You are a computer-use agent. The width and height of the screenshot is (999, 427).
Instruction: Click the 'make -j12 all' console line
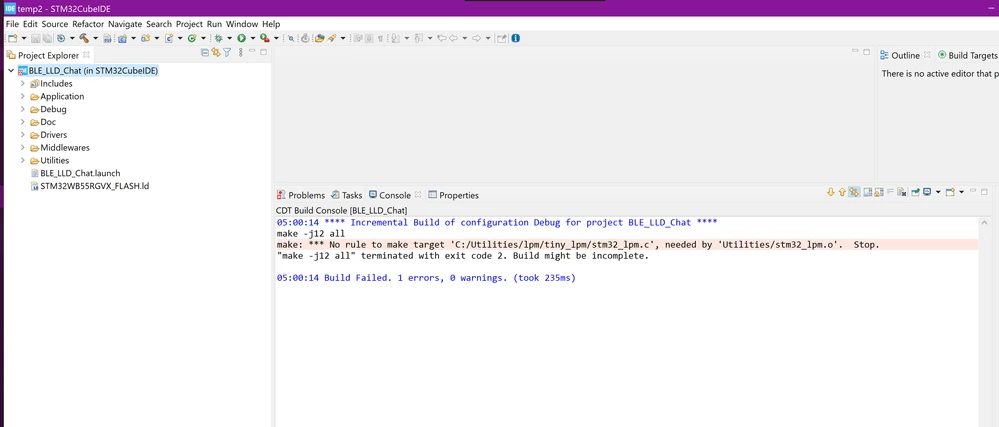[x=310, y=233]
